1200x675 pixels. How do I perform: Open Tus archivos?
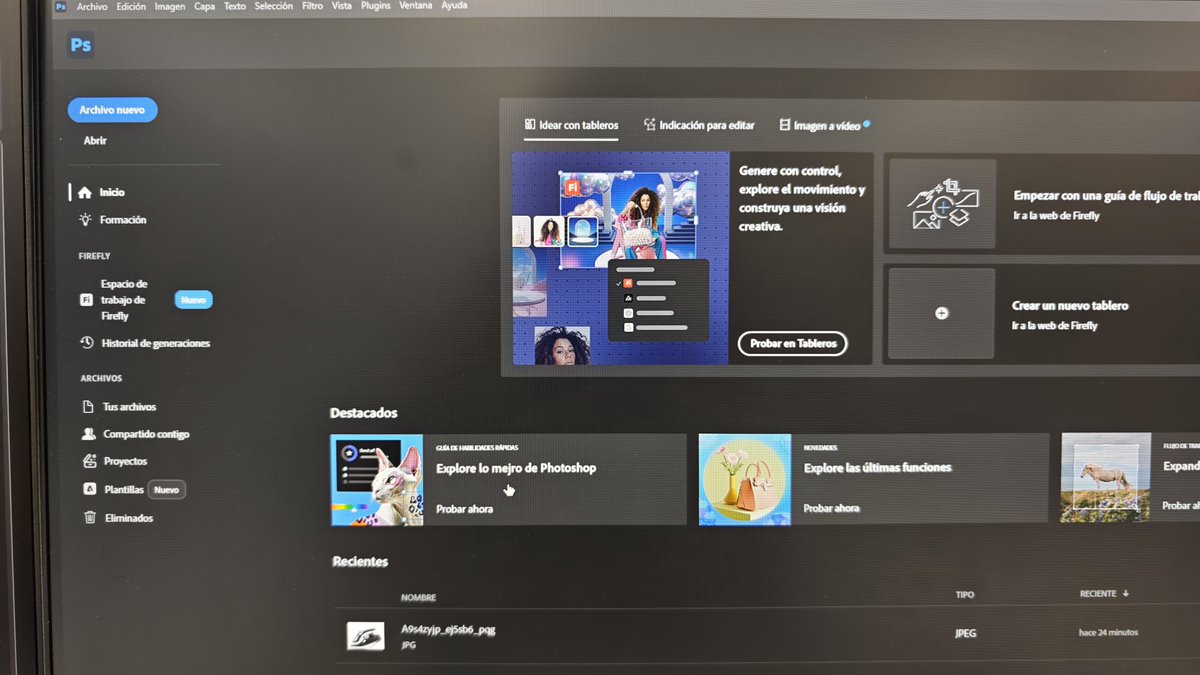(119, 407)
